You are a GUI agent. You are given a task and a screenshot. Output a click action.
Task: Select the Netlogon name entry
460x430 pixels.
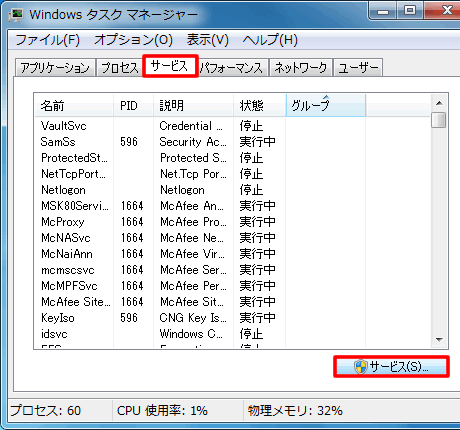[x=63, y=190]
